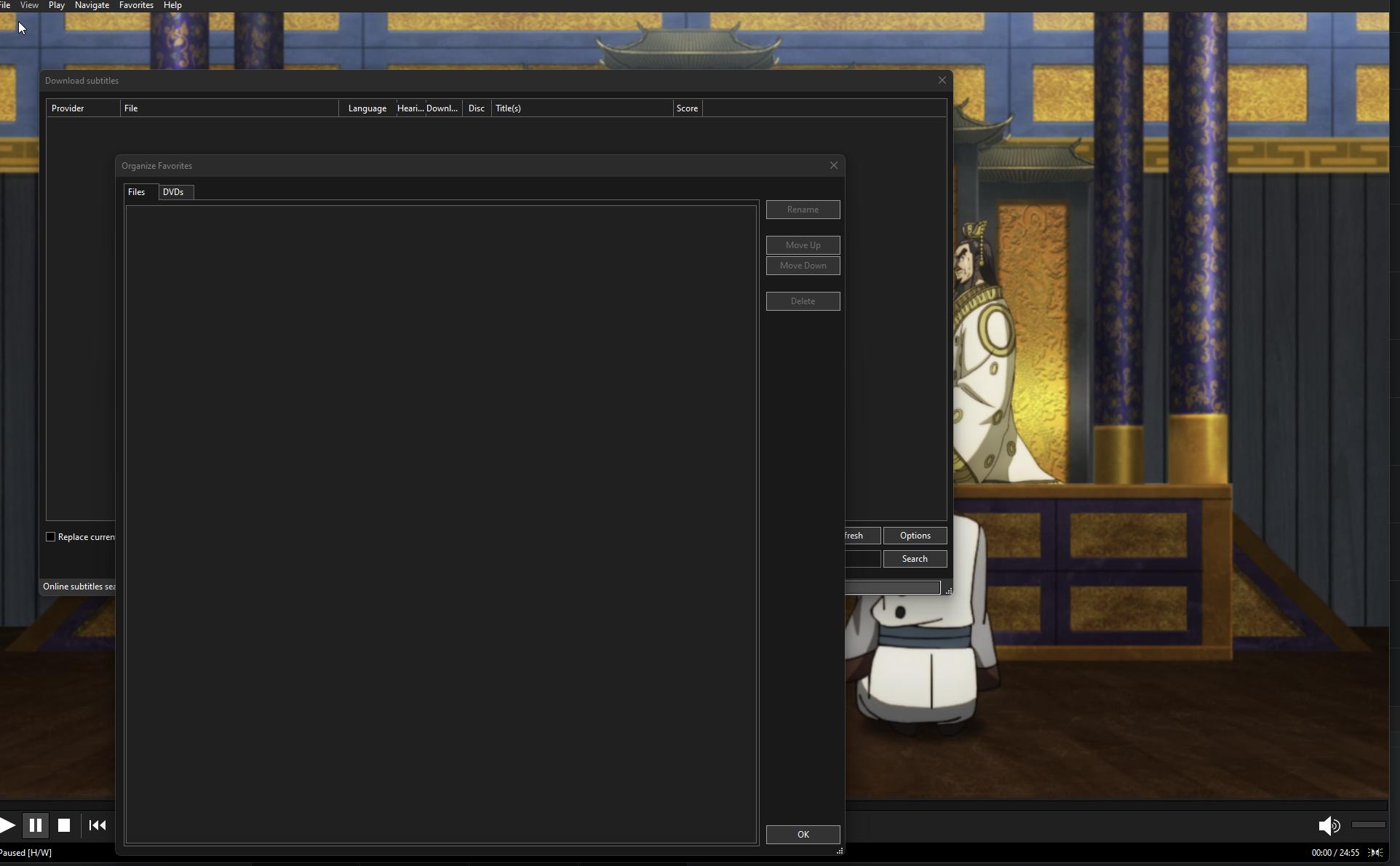Open subtitle download Options
The image size is (1400, 866).
pyautogui.click(x=914, y=536)
